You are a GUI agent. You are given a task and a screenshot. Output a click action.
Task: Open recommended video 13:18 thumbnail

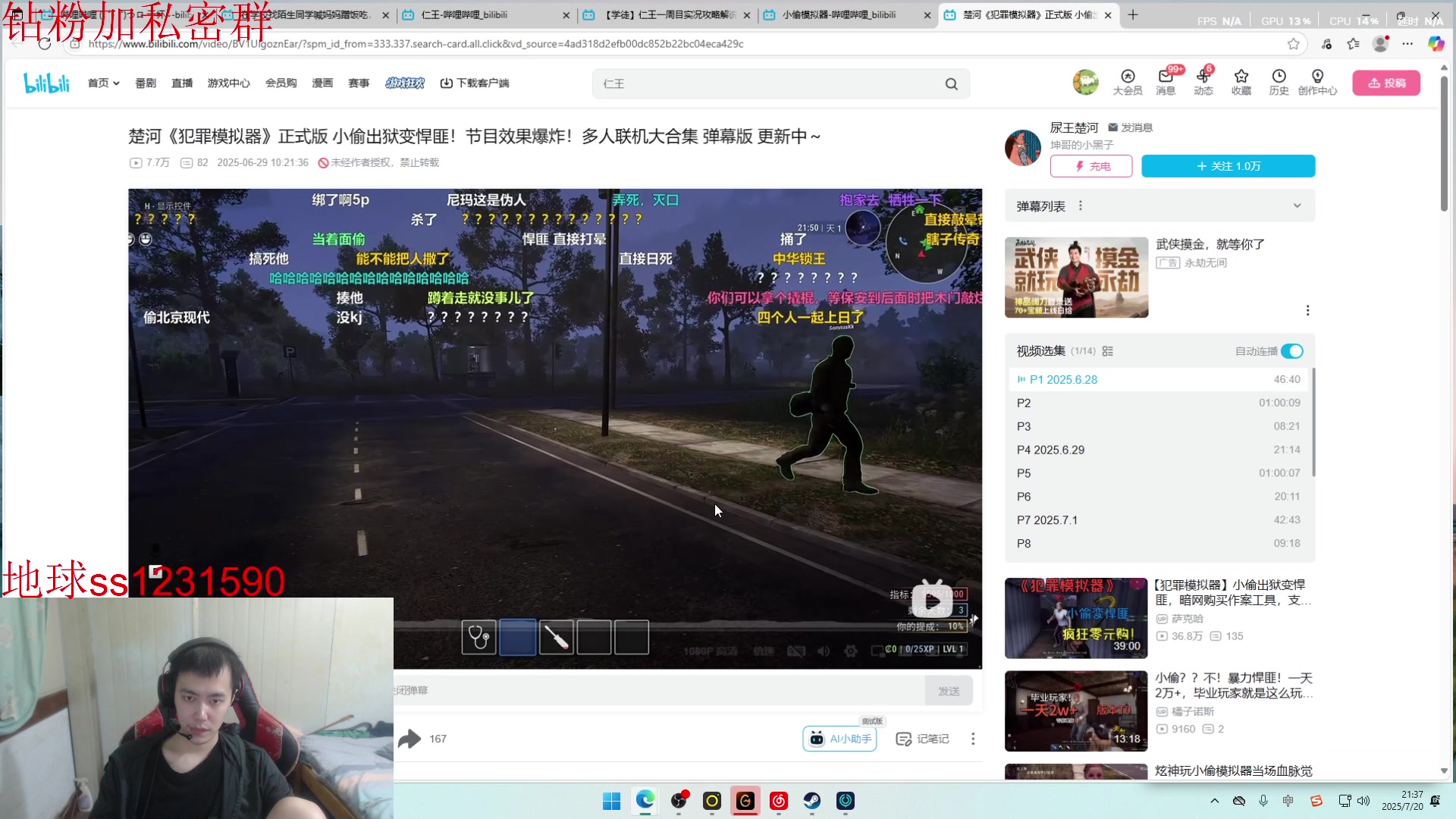(1076, 711)
